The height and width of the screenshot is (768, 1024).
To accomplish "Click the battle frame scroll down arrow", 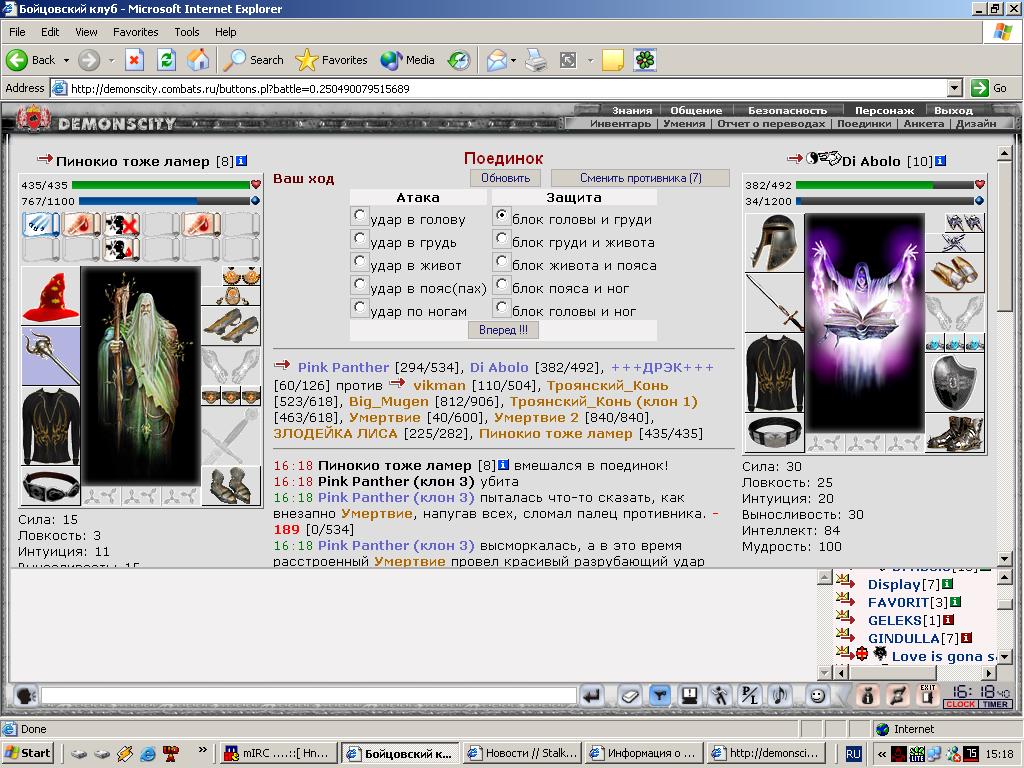I will coord(1005,559).
